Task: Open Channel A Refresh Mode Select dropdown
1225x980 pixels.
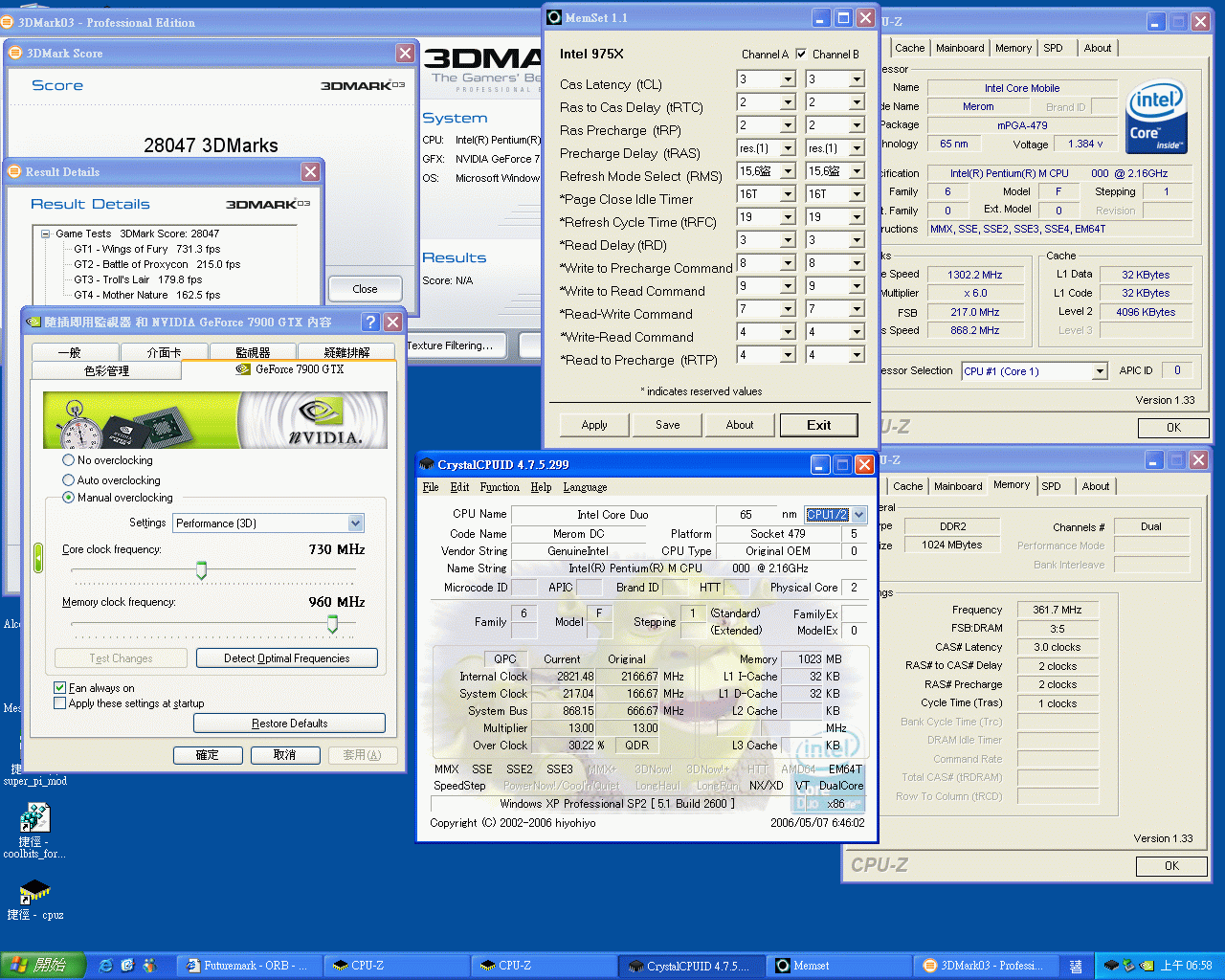Action: [x=788, y=171]
